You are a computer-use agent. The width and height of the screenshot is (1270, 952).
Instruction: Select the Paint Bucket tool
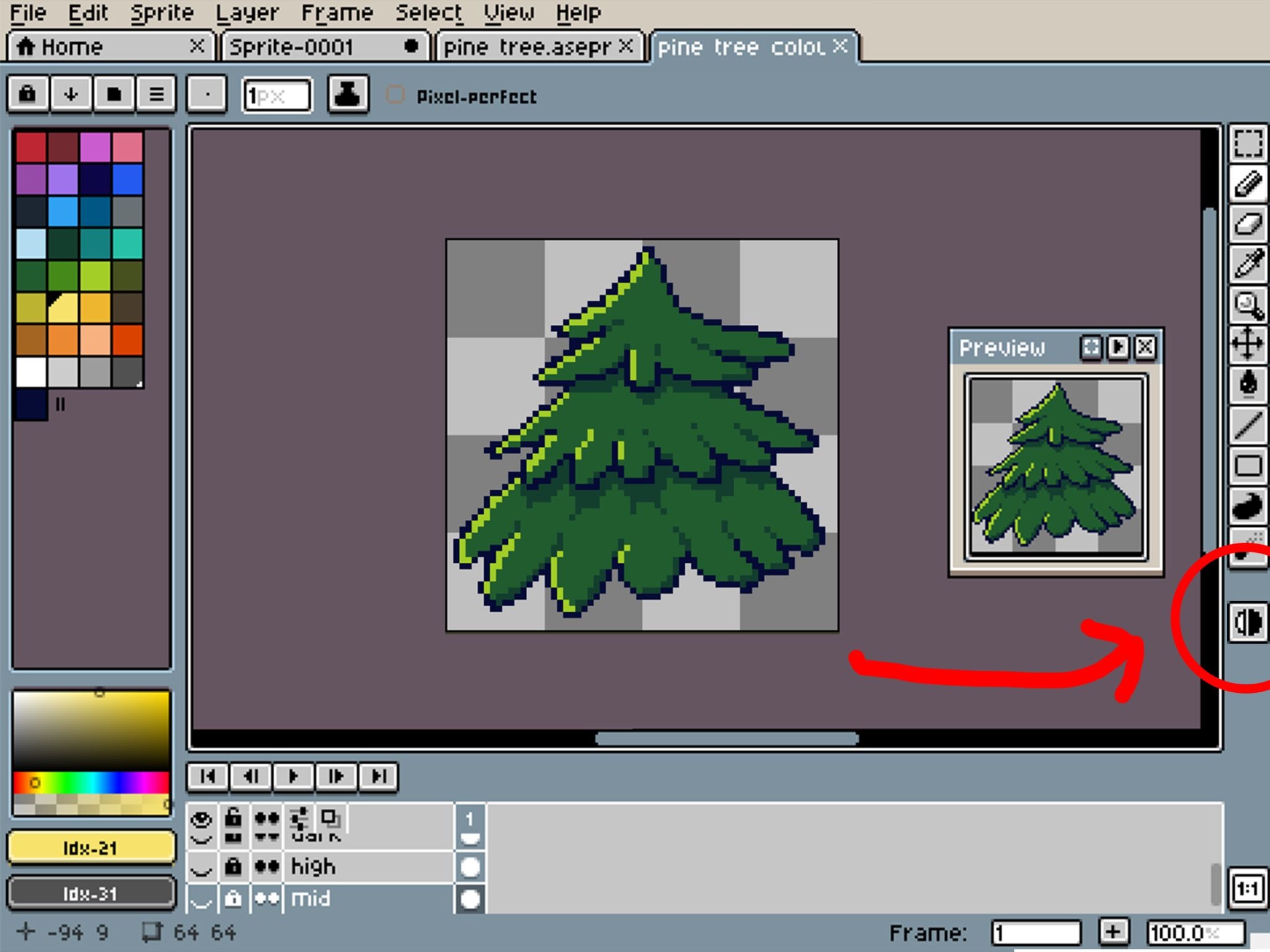(1248, 384)
